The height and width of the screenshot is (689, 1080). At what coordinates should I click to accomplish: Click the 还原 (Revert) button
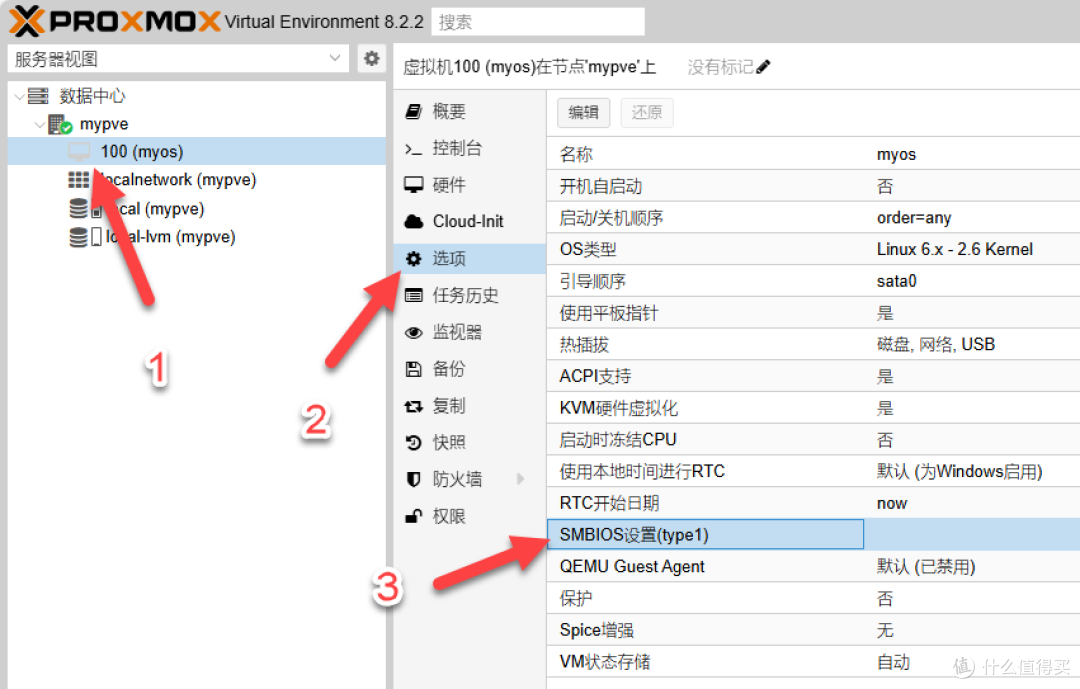646,112
